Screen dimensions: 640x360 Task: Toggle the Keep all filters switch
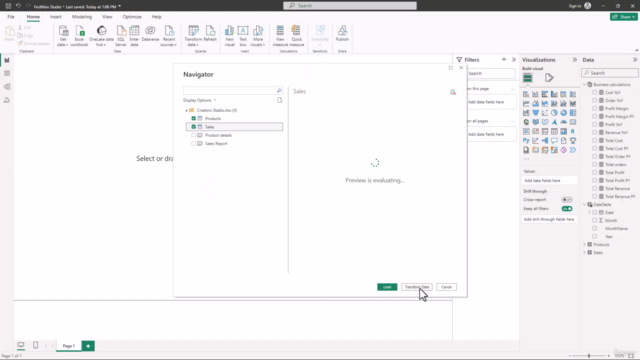click(567, 209)
